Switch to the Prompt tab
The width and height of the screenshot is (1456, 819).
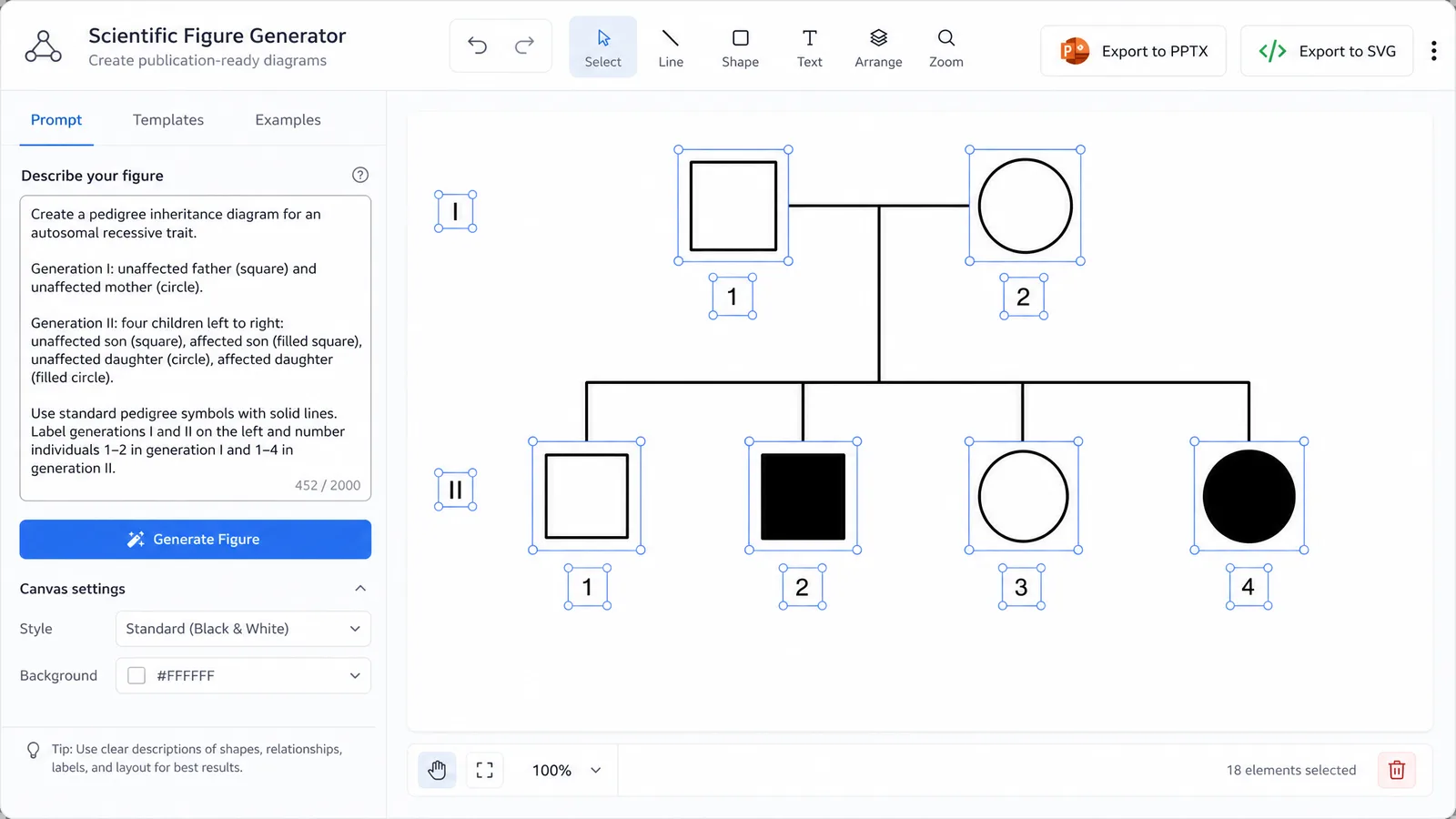click(56, 120)
